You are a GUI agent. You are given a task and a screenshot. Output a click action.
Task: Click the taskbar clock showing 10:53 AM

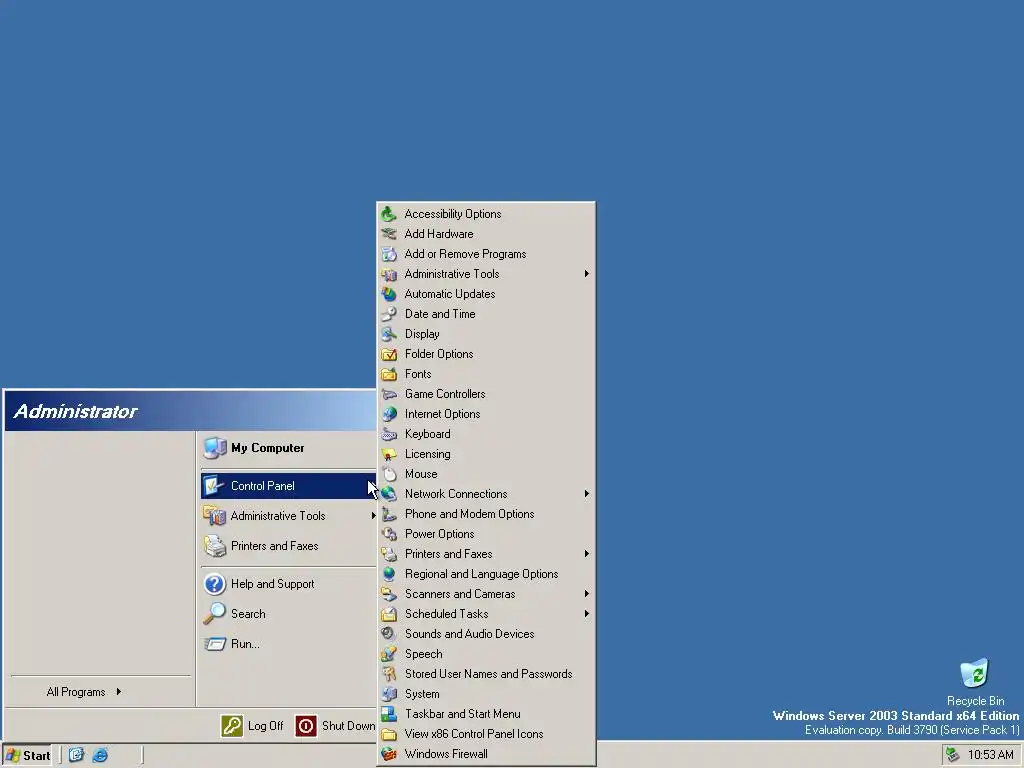991,755
